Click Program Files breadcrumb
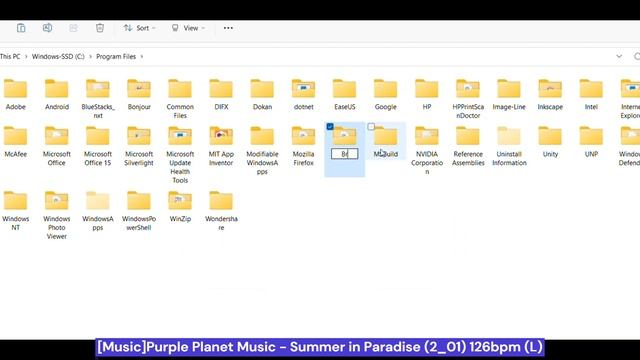Image resolution: width=640 pixels, height=360 pixels. point(116,56)
